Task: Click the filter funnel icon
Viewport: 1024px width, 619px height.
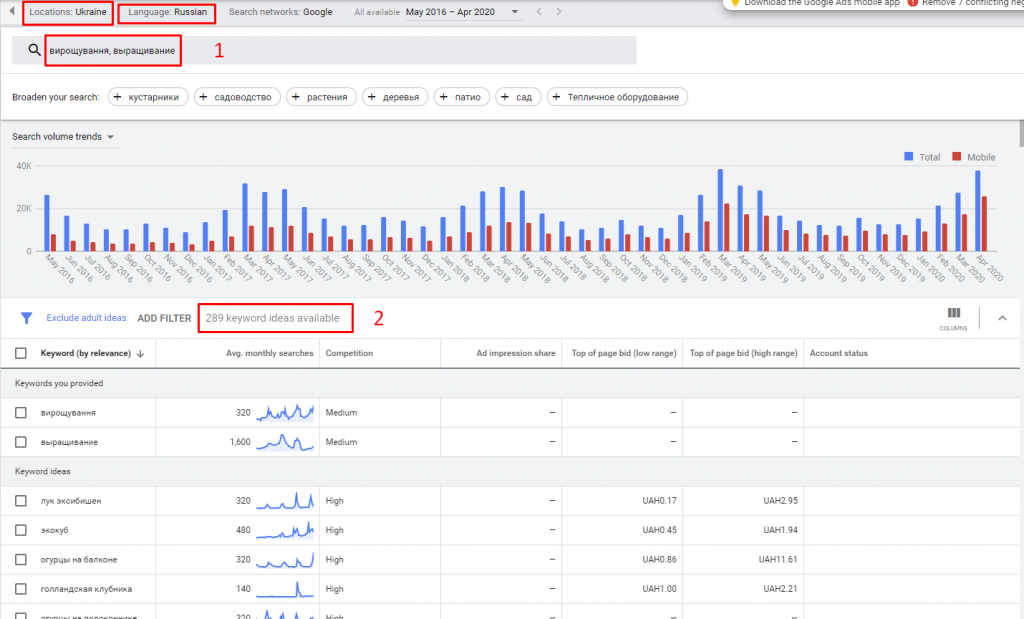Action: 28,318
